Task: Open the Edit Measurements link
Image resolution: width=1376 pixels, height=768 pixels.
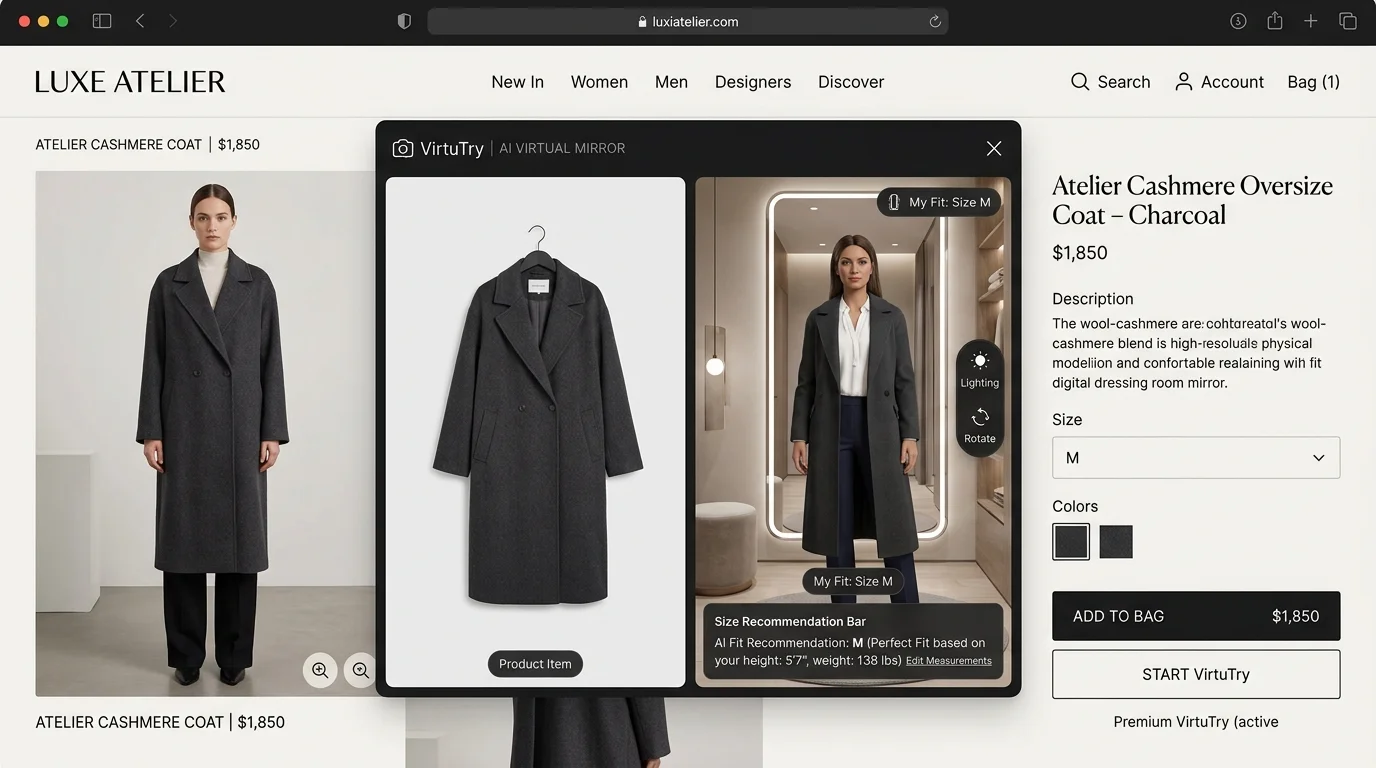Action: coord(949,661)
